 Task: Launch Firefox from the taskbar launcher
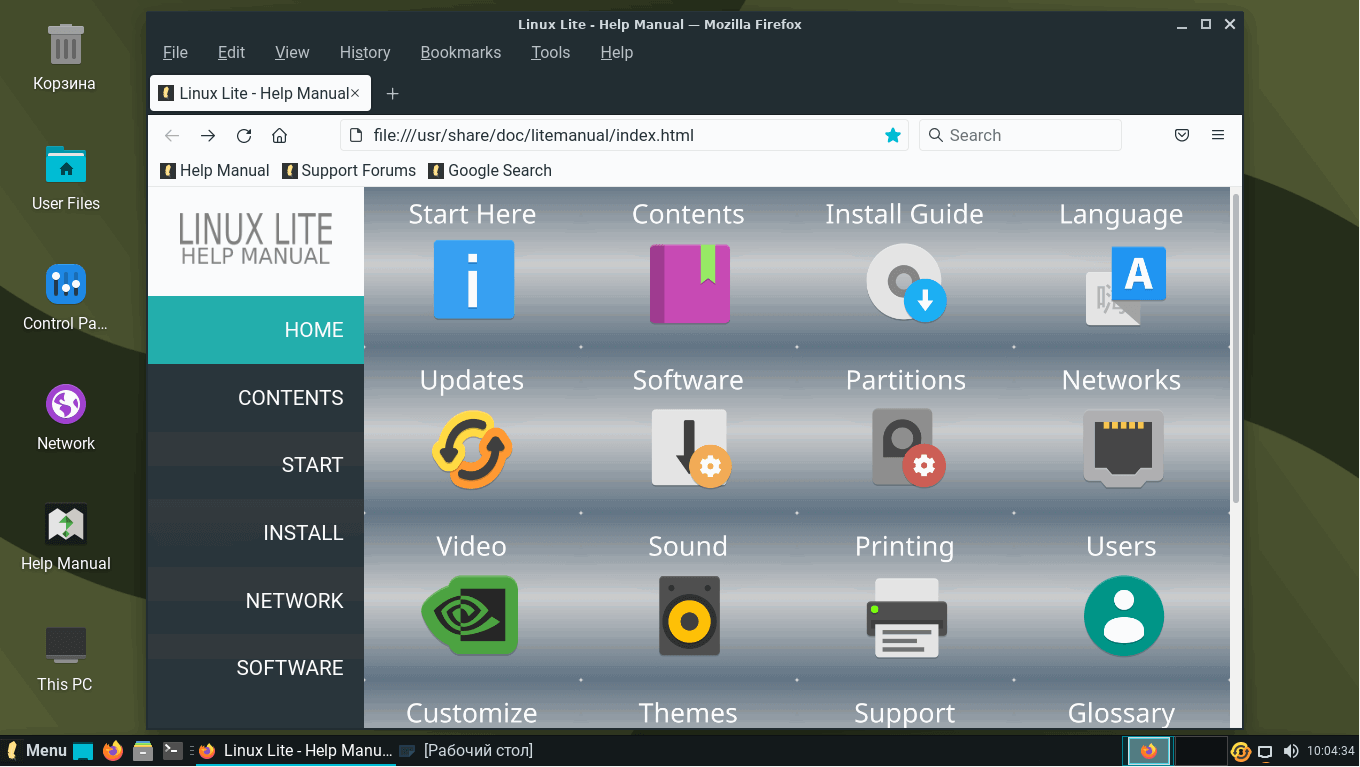[113, 750]
